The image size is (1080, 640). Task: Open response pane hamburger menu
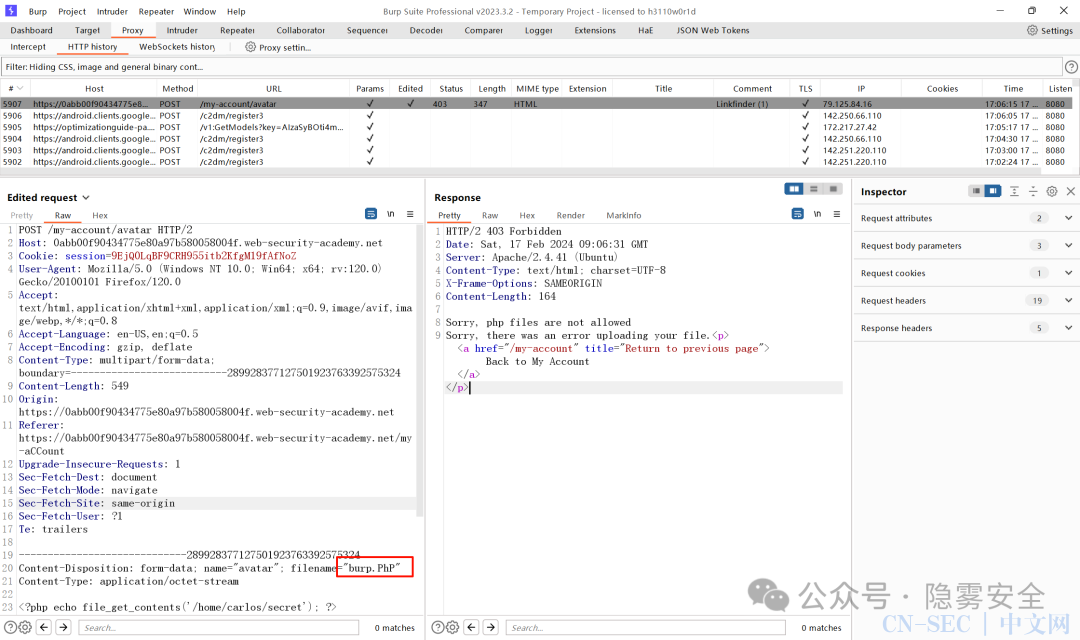click(x=837, y=214)
